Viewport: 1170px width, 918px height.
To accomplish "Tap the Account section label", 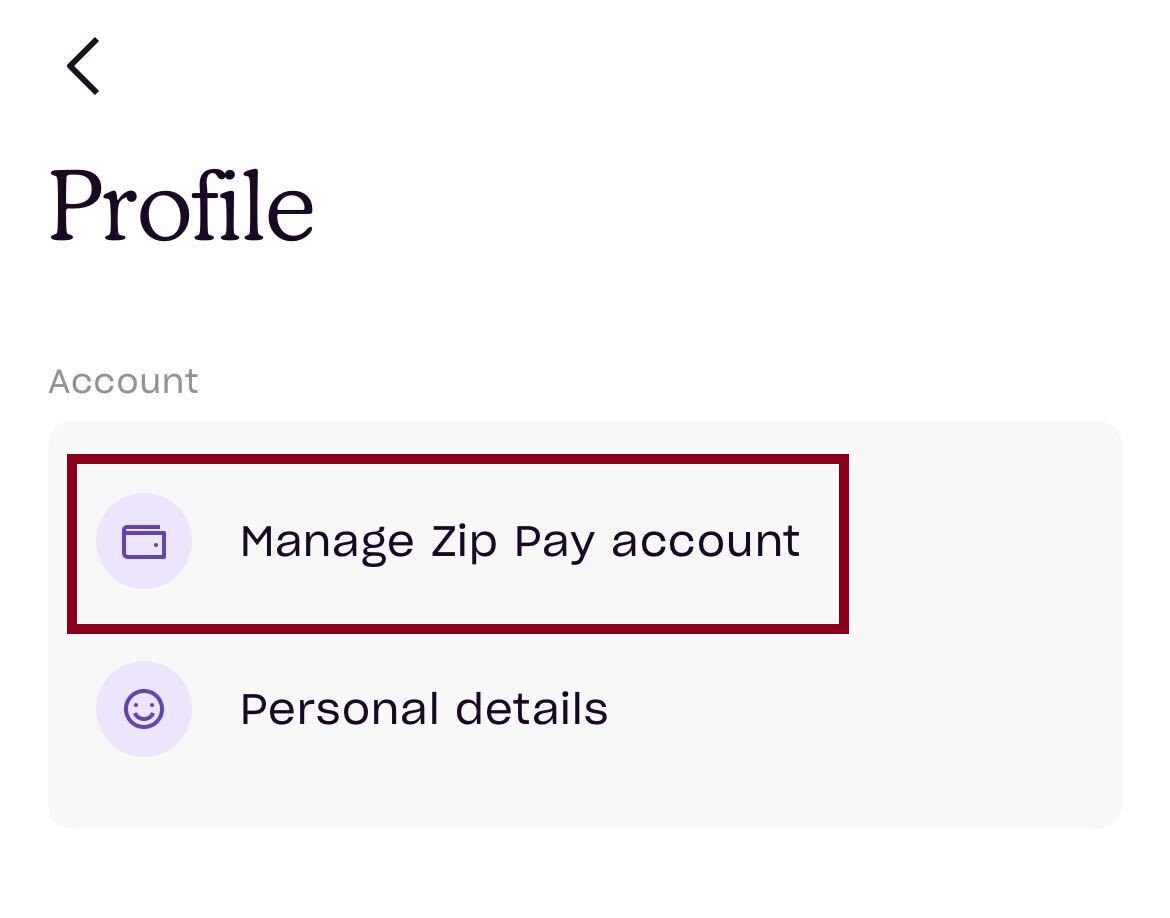I will tap(124, 381).
